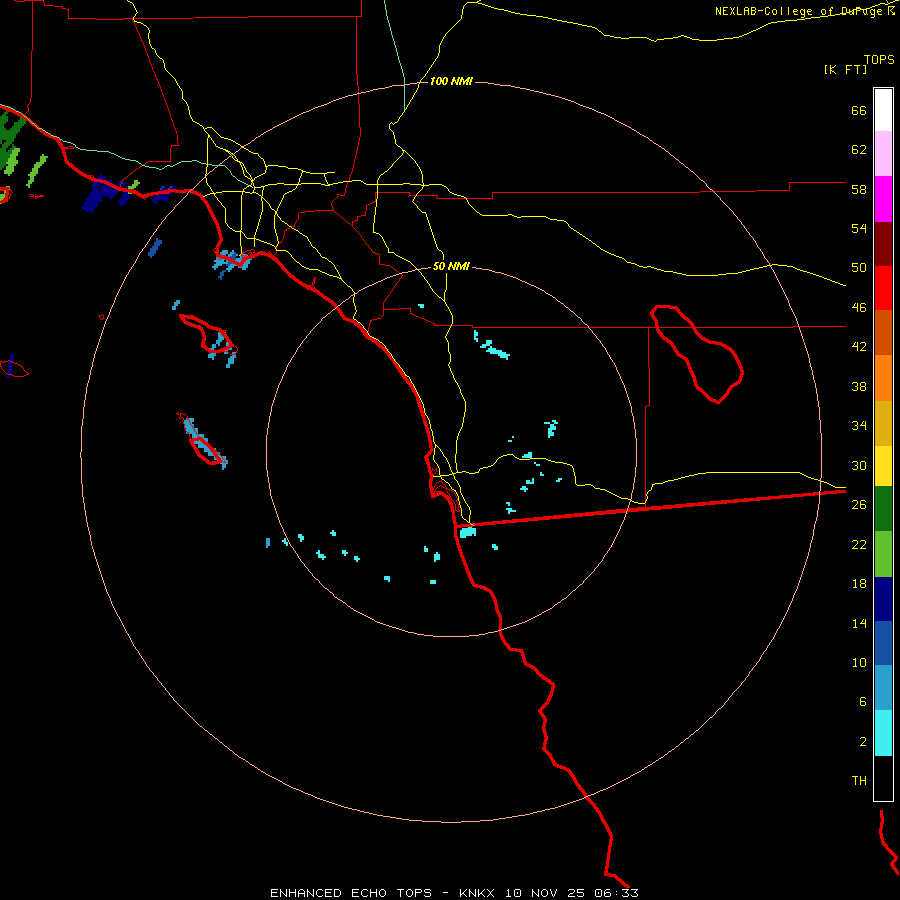
Task: Click the 50 NMI range ring label
Action: pos(451,266)
